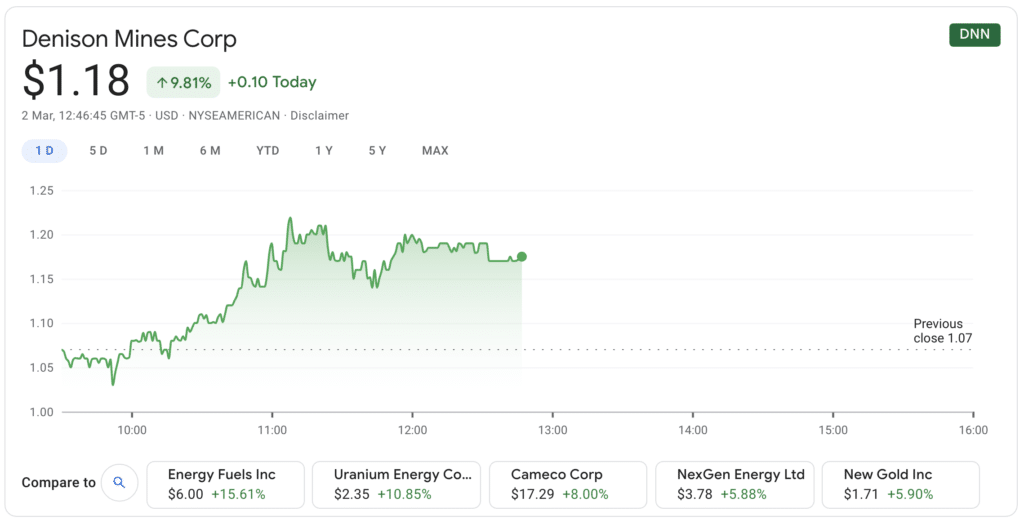Switch to the 5 D range
This screenshot has height=524, width=1024.
coord(98,151)
